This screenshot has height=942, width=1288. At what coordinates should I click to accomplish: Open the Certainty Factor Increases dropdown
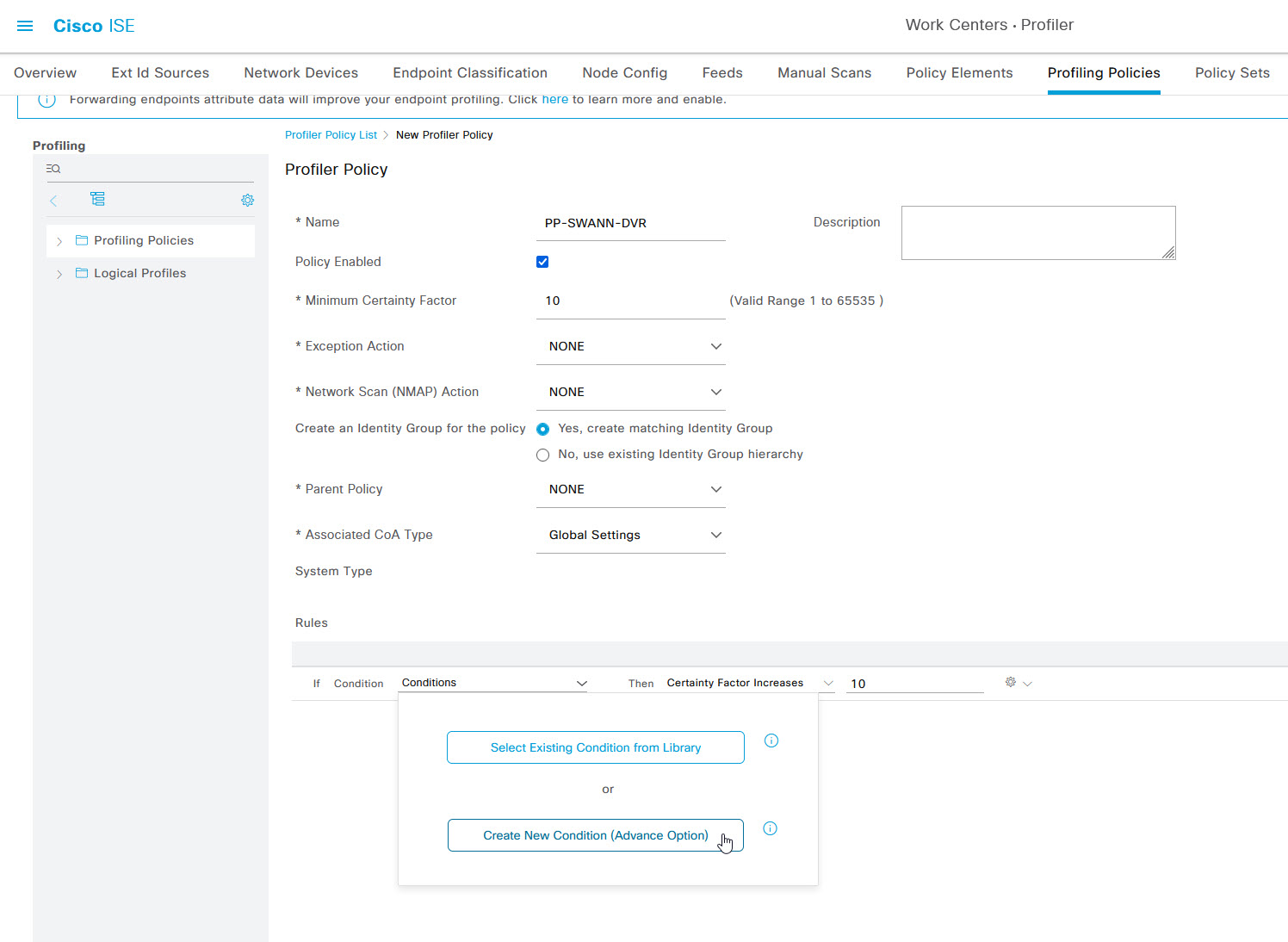[750, 683]
